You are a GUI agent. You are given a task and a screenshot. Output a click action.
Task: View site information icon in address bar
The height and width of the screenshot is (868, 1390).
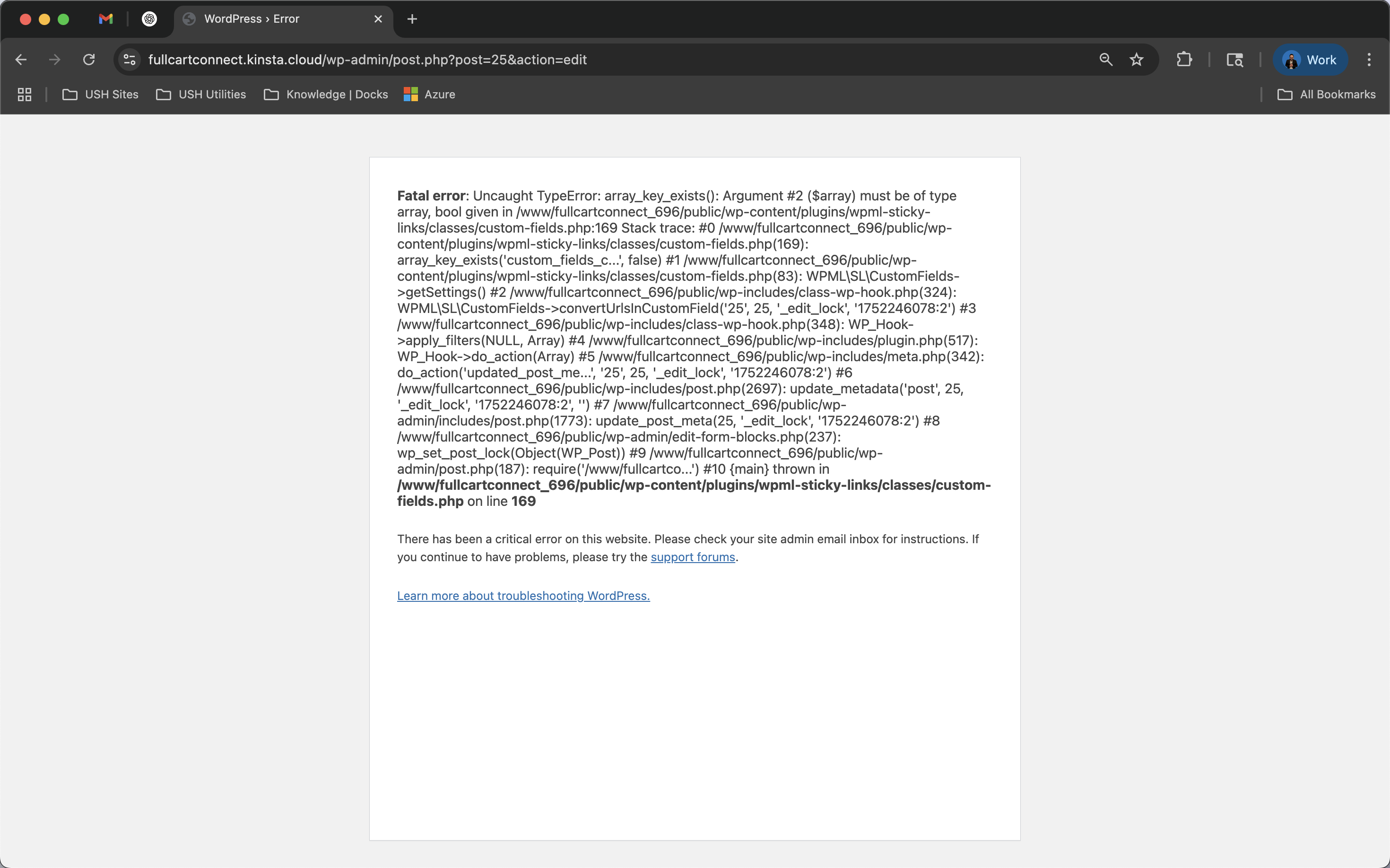pos(130,60)
